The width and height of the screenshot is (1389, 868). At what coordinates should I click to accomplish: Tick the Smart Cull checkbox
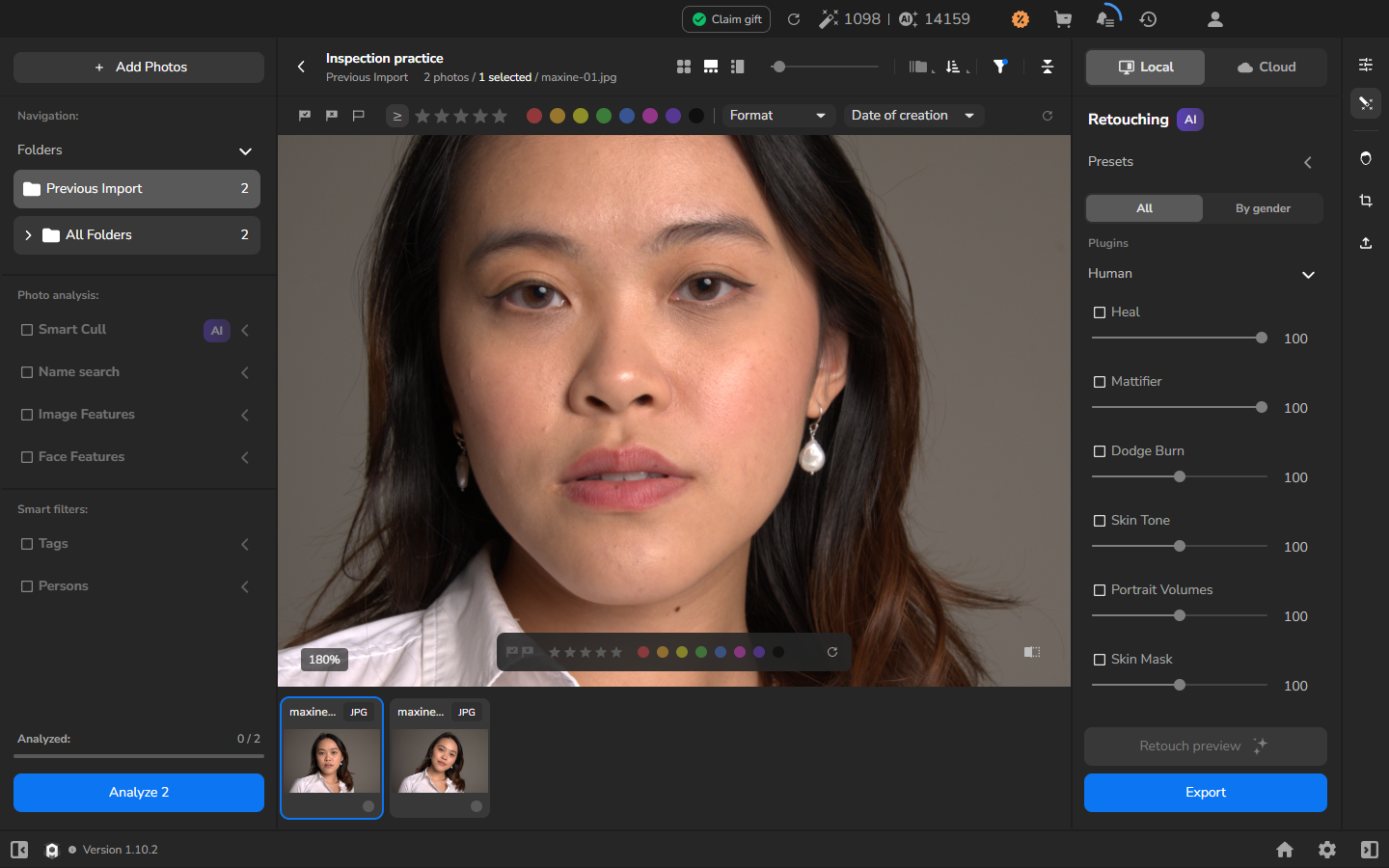27,330
